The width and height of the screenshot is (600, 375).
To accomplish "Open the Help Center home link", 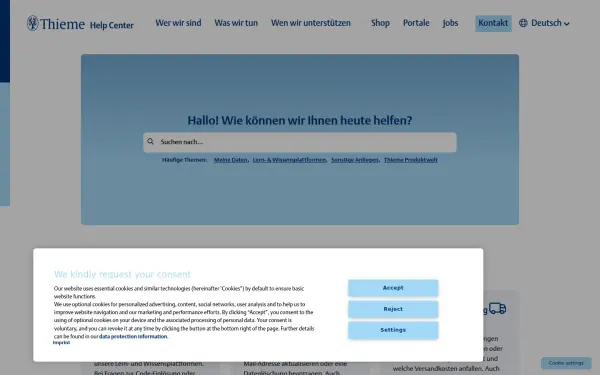I will 112,25.
